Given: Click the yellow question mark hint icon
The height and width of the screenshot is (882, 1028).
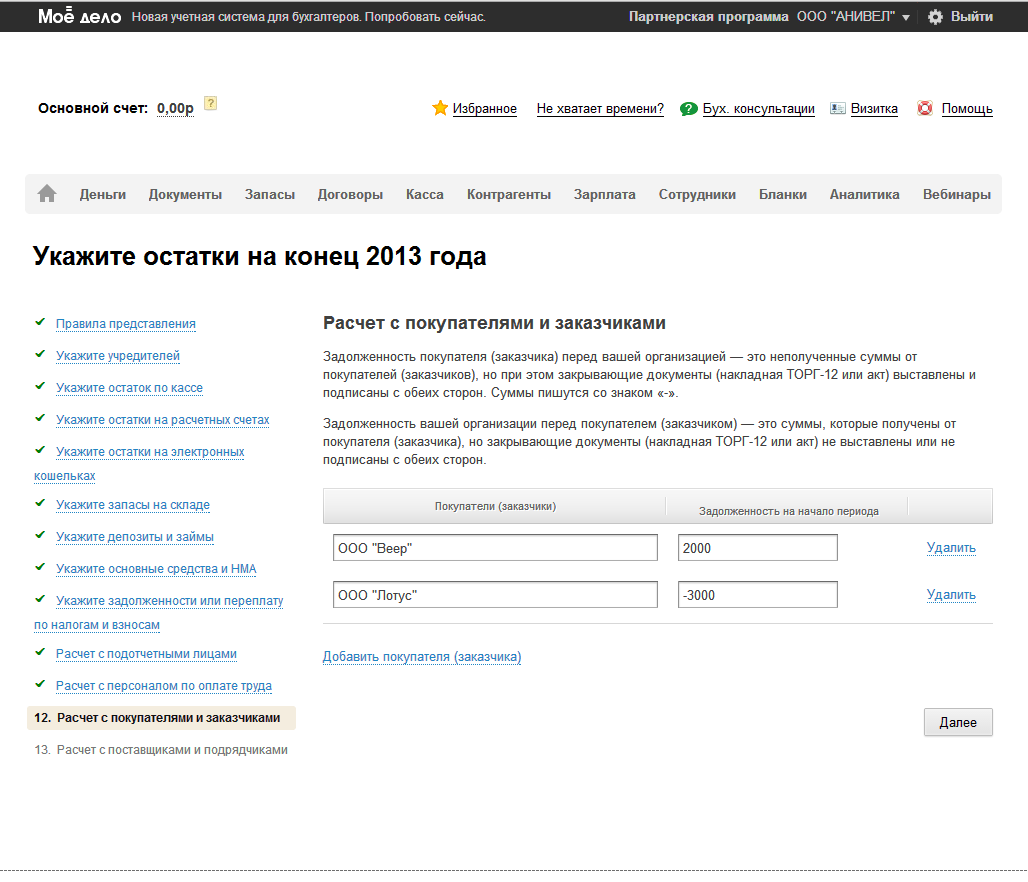Looking at the screenshot, I should (x=210, y=103).
